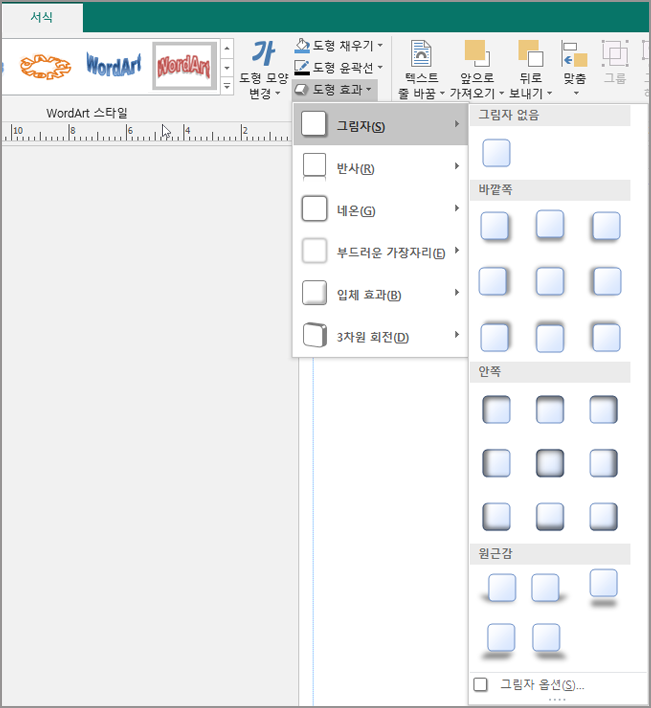
Task: Apply 원근감 shadow, second row left preset
Action: pyautogui.click(x=499, y=640)
